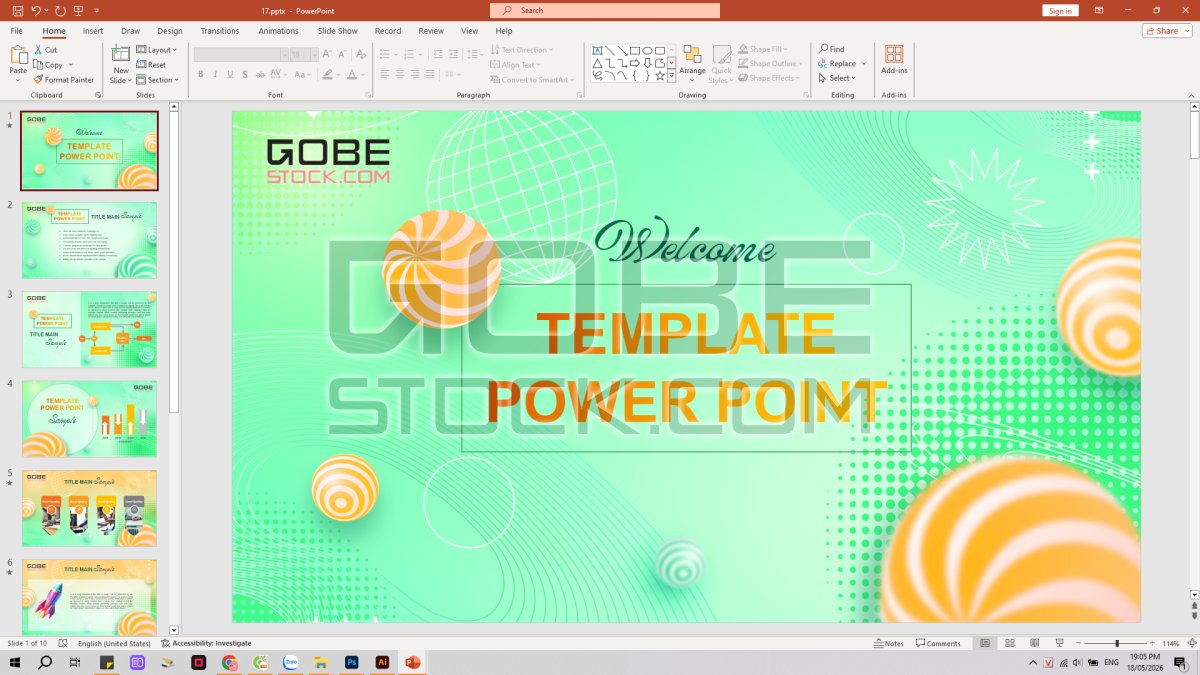Image resolution: width=1200 pixels, height=675 pixels.
Task: Click the zoom slider handle
Action: tap(1117, 643)
